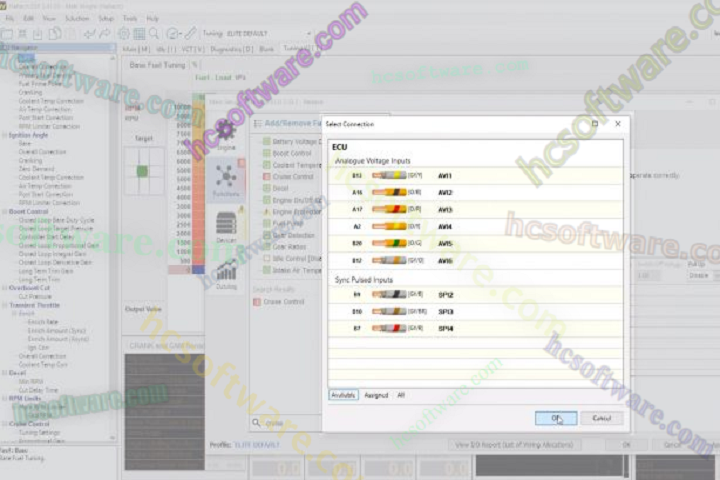Image resolution: width=720 pixels, height=480 pixels.
Task: Select Controller Start Delay tree item
Action: (x=46, y=237)
